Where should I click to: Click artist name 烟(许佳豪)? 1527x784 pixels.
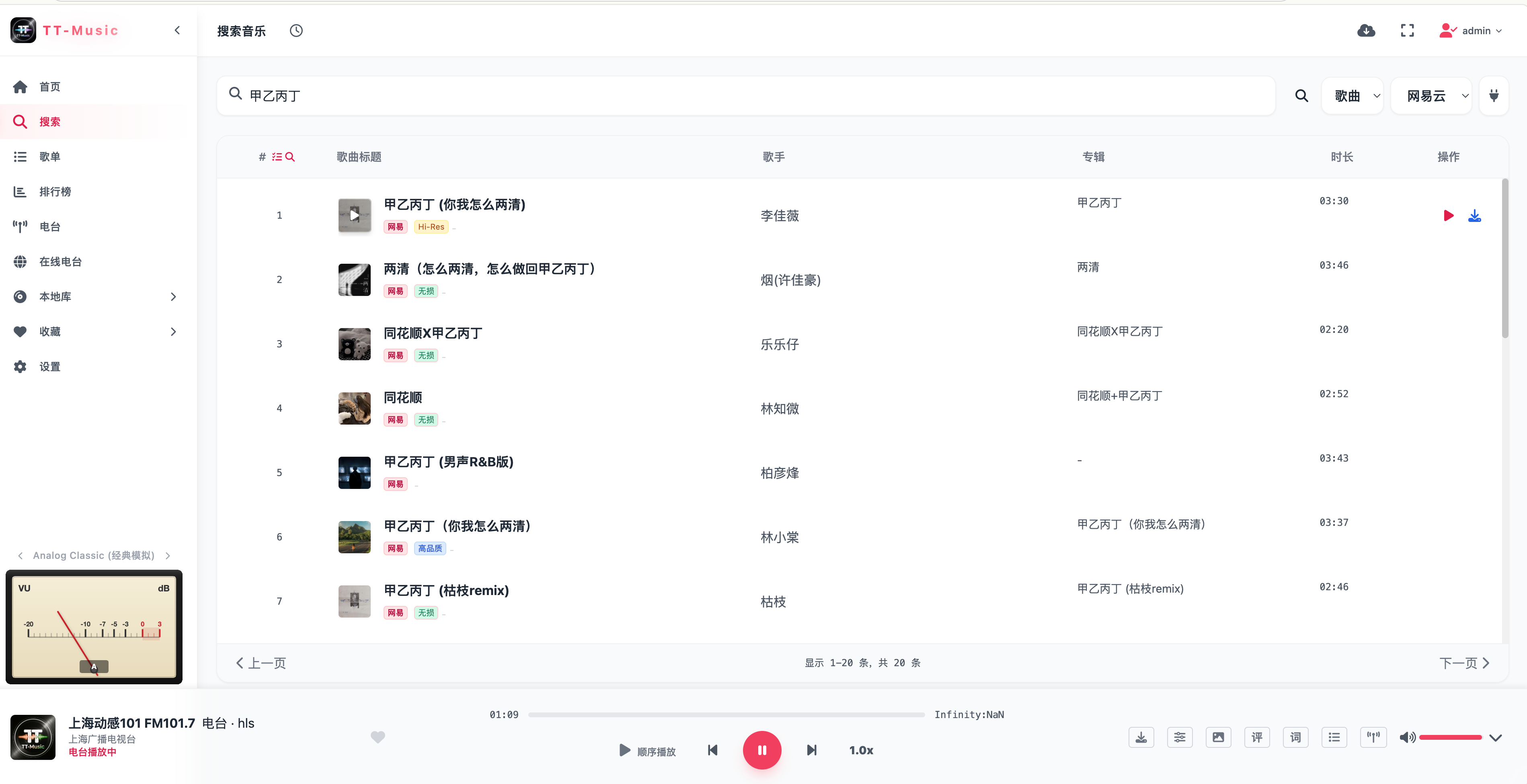(x=790, y=280)
